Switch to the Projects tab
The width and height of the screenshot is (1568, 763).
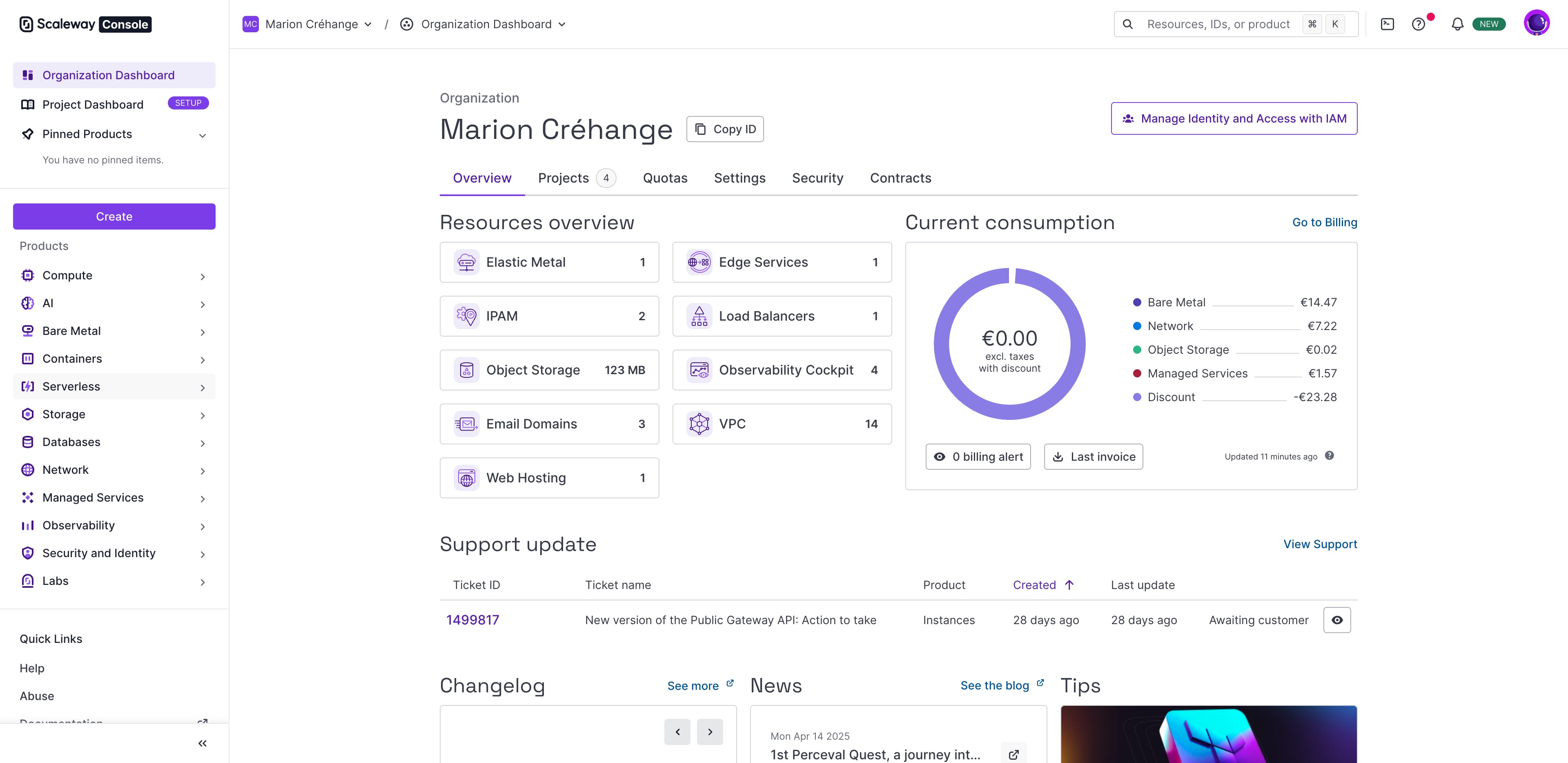point(577,178)
